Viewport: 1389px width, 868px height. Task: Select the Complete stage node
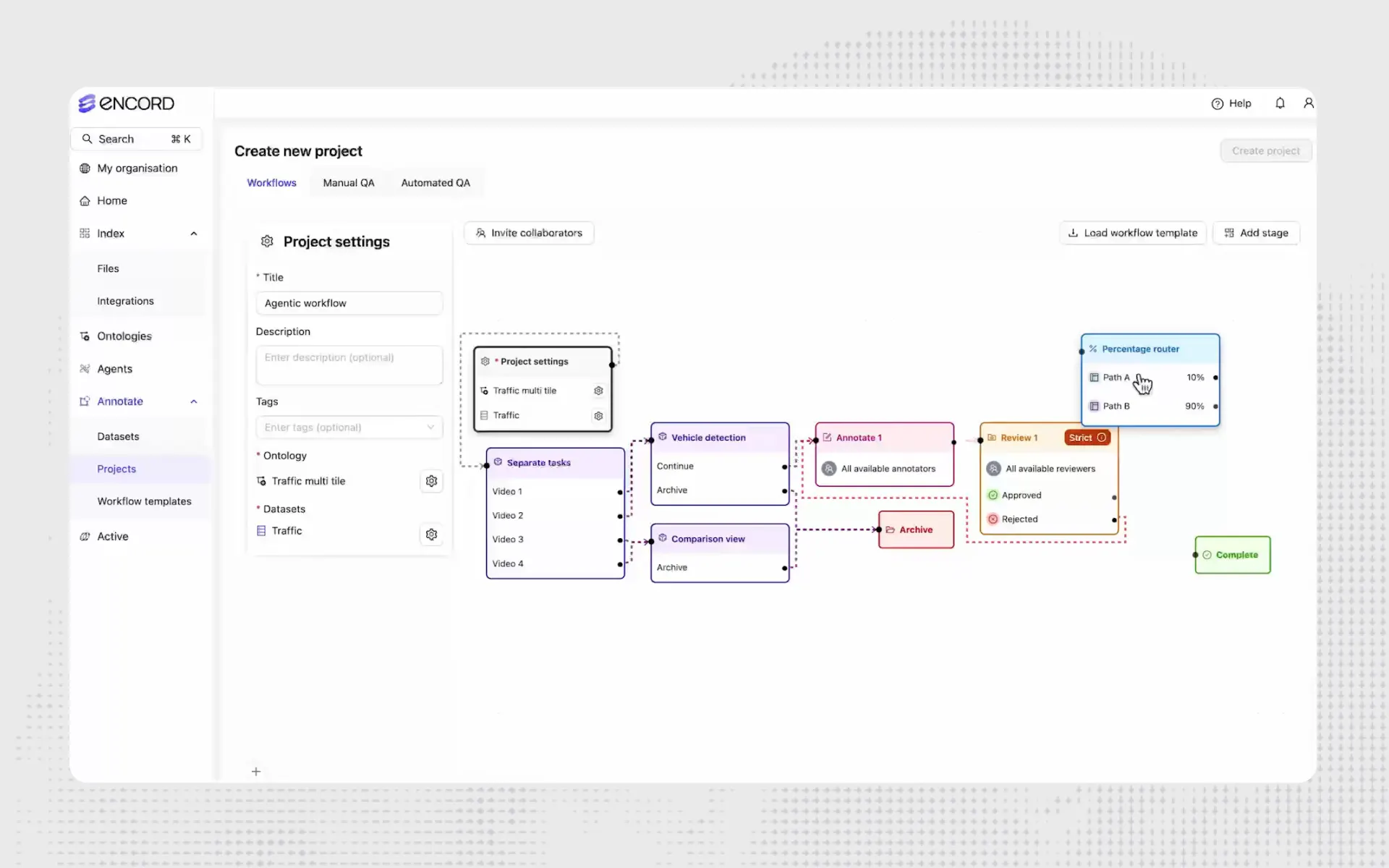(1233, 555)
